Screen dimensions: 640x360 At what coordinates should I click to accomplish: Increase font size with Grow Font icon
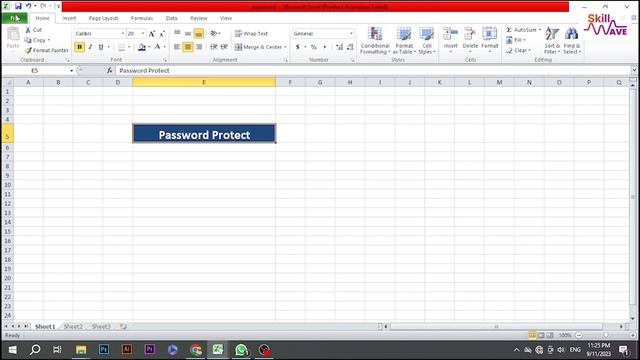tap(152, 34)
